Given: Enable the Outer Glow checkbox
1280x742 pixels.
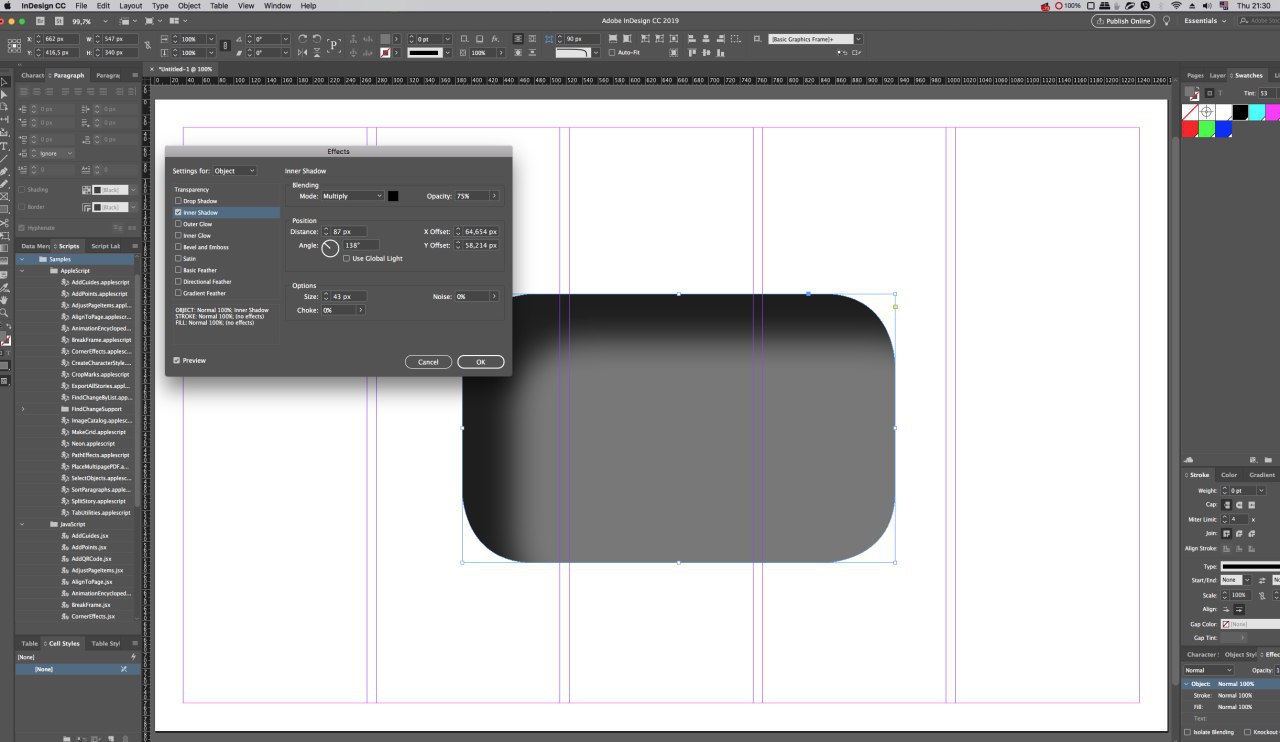Looking at the screenshot, I should tap(178, 224).
